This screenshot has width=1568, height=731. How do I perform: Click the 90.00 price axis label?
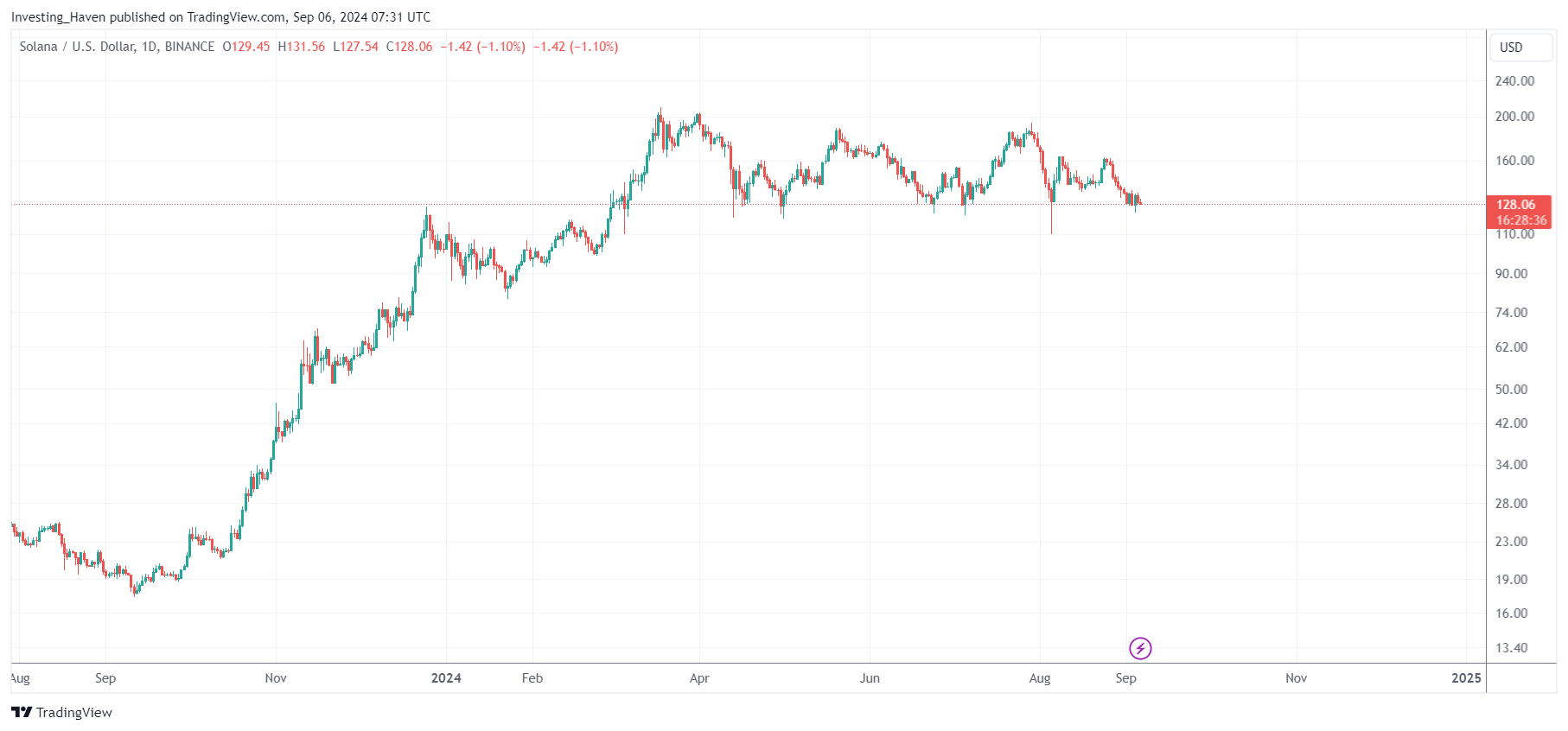coord(1511,273)
